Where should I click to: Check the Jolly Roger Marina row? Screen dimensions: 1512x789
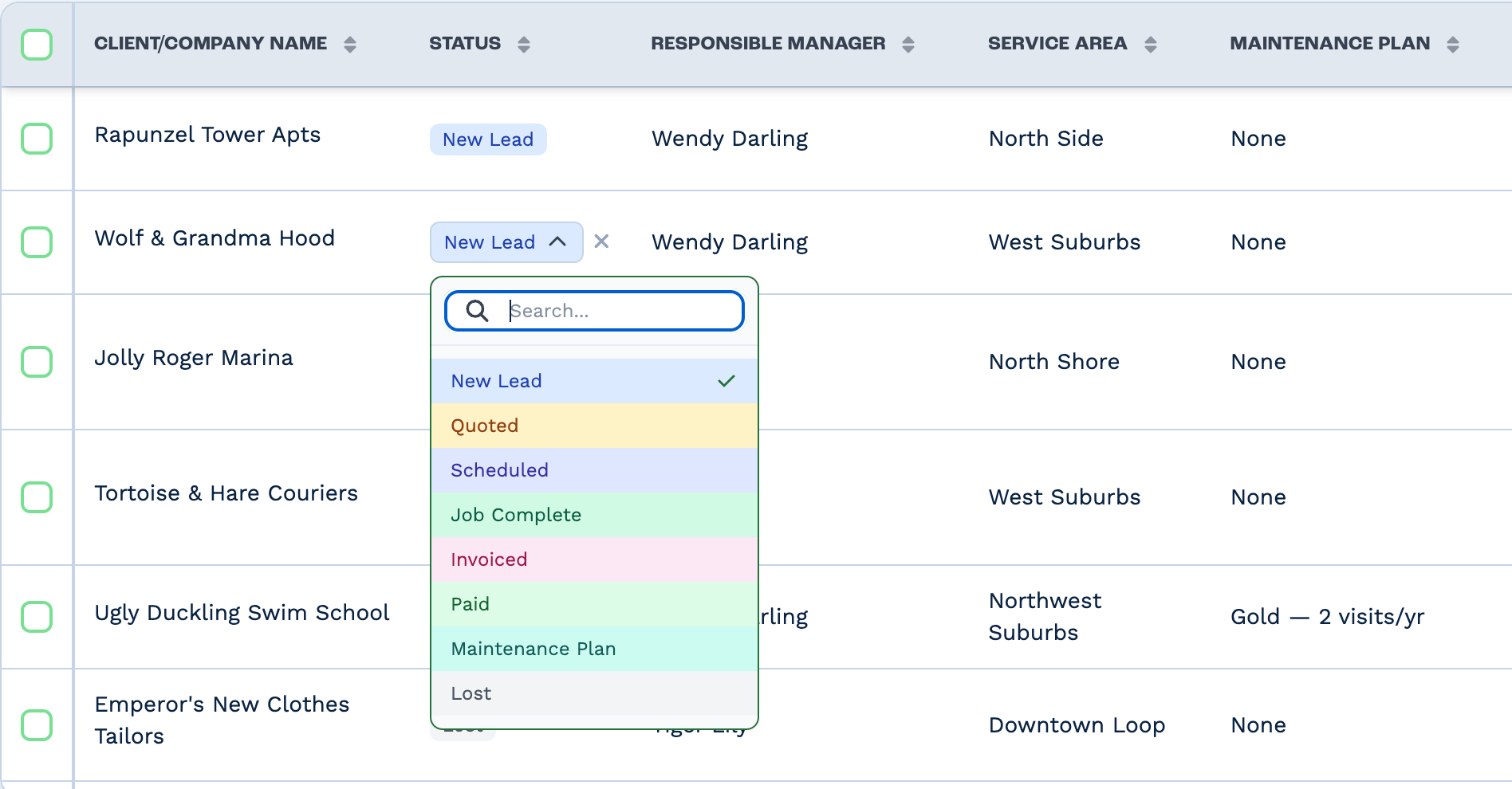(x=37, y=361)
